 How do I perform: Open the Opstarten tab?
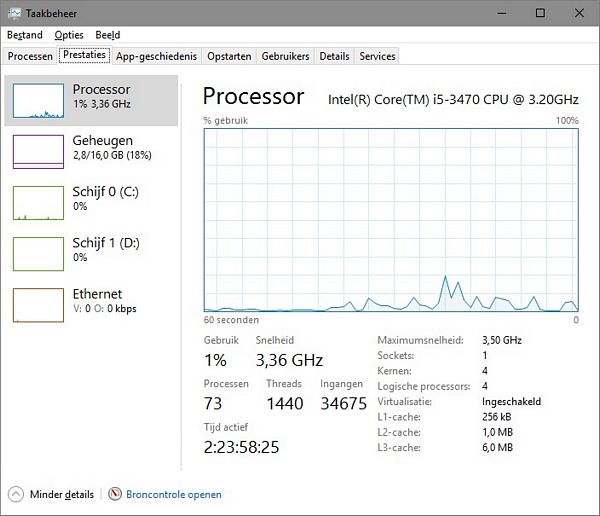point(230,56)
